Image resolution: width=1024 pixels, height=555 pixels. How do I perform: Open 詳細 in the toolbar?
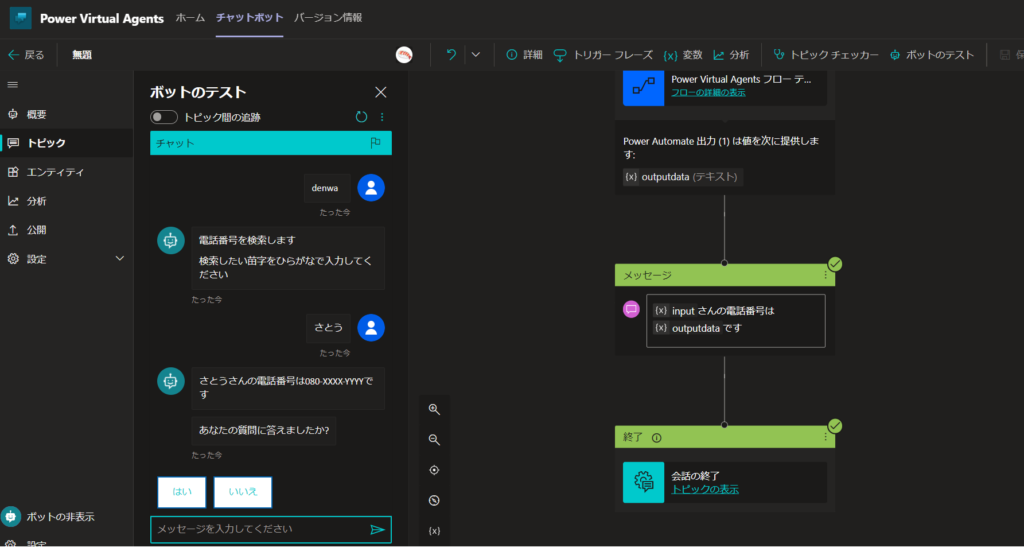(524, 55)
